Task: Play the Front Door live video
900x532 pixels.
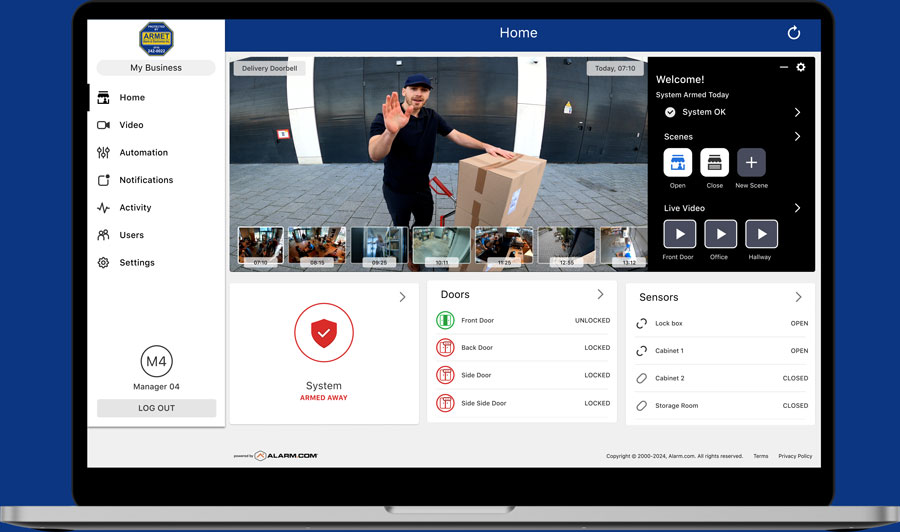Action: click(678, 234)
